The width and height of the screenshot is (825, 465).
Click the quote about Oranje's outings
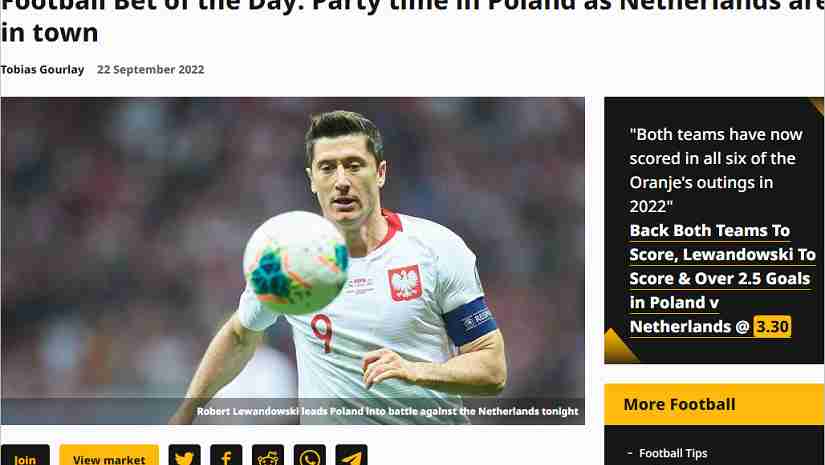click(716, 170)
